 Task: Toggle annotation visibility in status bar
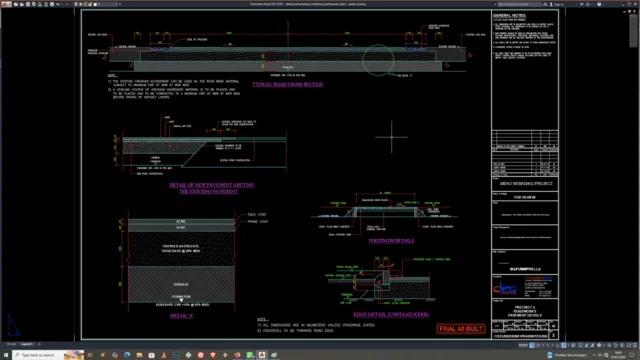[587, 345]
